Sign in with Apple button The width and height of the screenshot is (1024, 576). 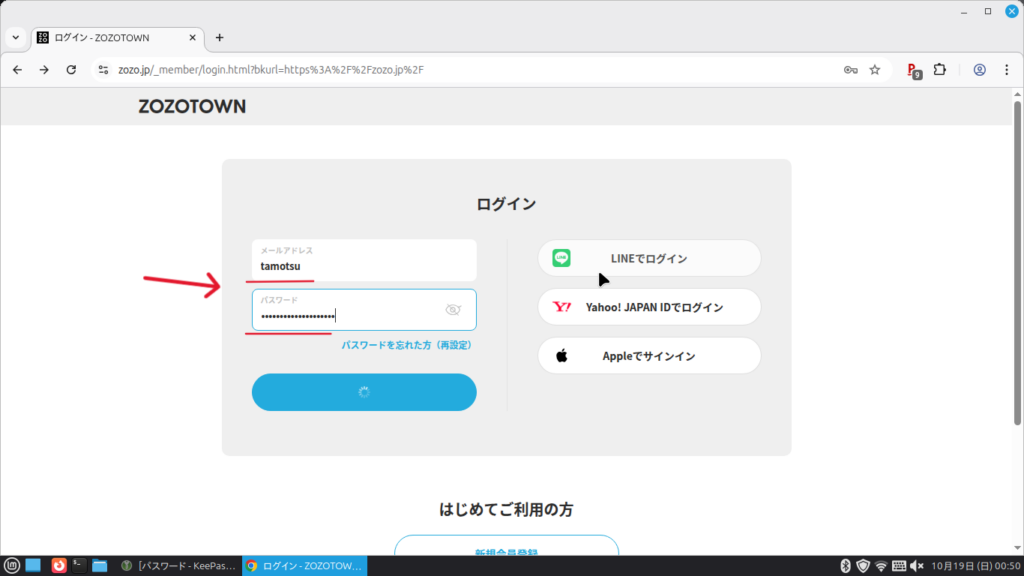(649, 356)
